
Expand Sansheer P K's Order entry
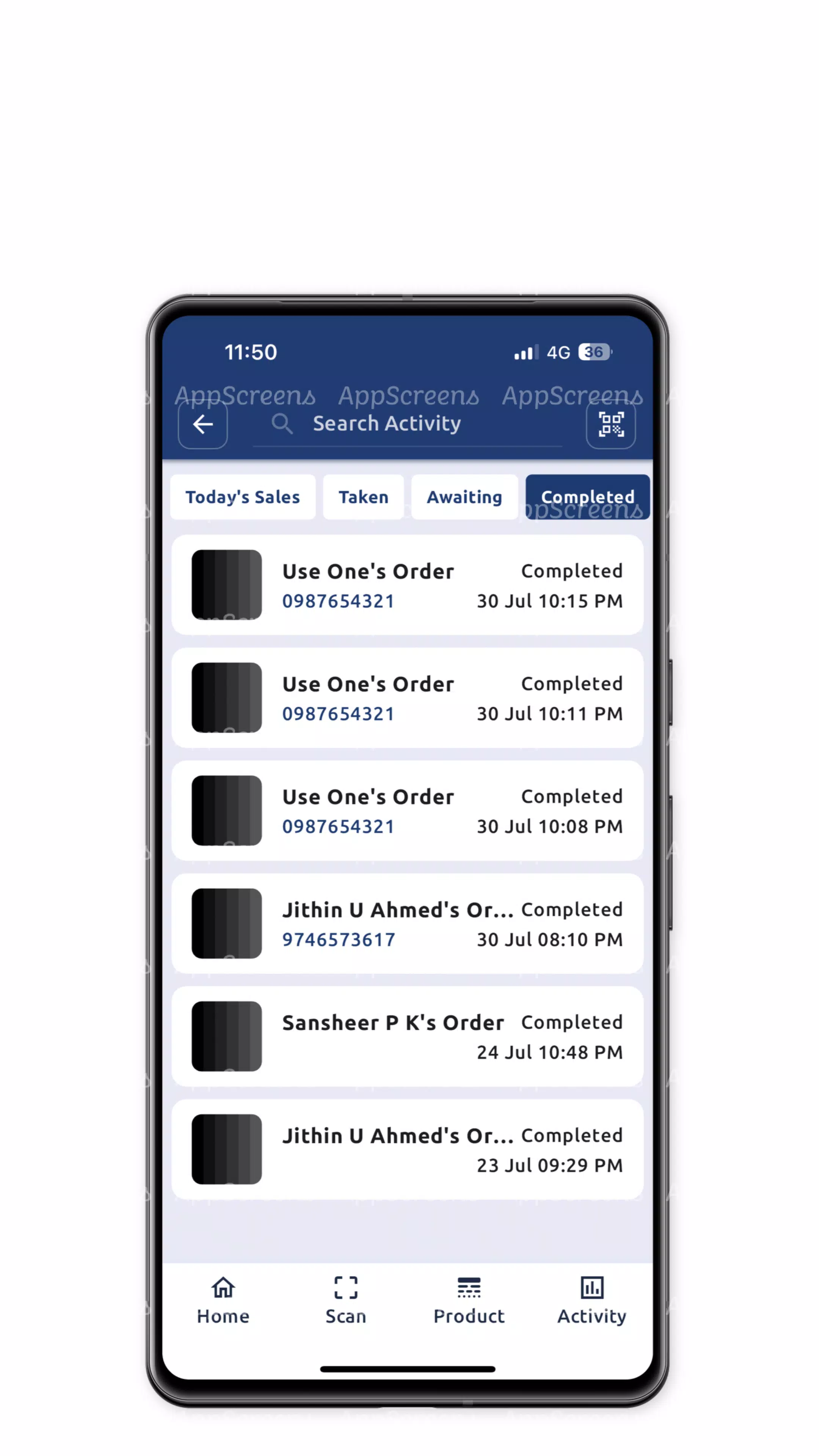click(x=409, y=1037)
